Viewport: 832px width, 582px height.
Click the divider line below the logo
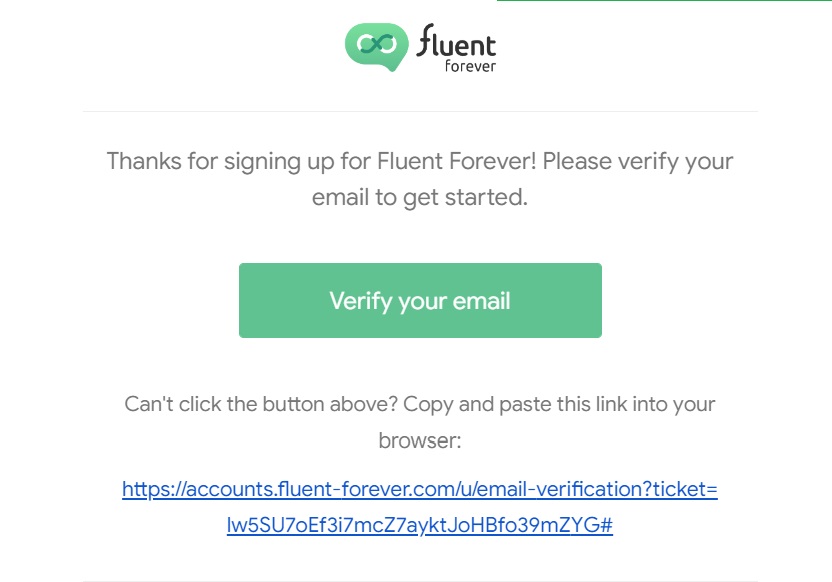[x=419, y=111]
